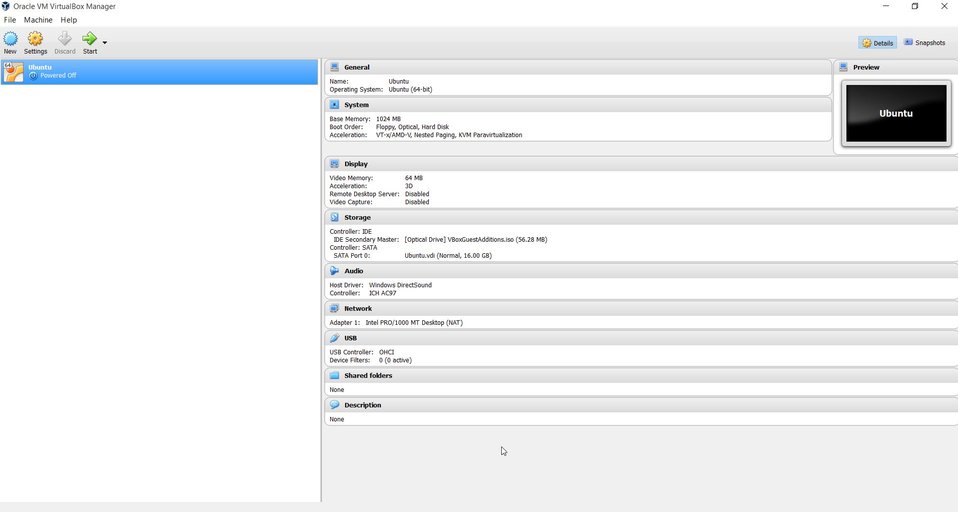Click the Audio section speaker icon
This screenshot has width=958, height=512.
coord(334,271)
